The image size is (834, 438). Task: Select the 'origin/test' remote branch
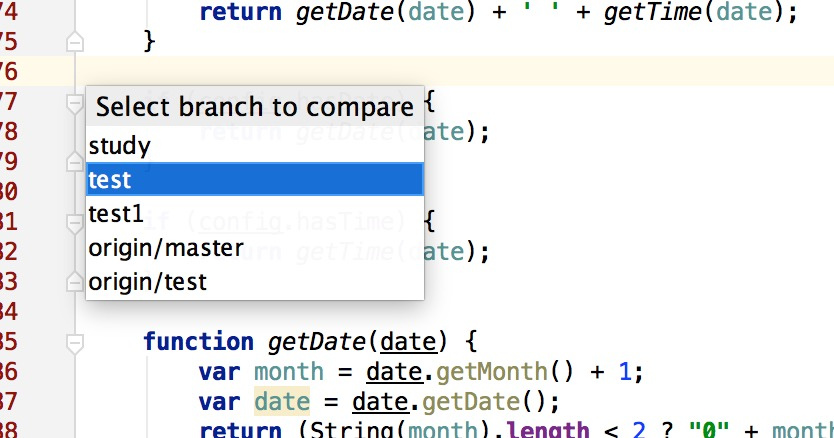tap(255, 282)
